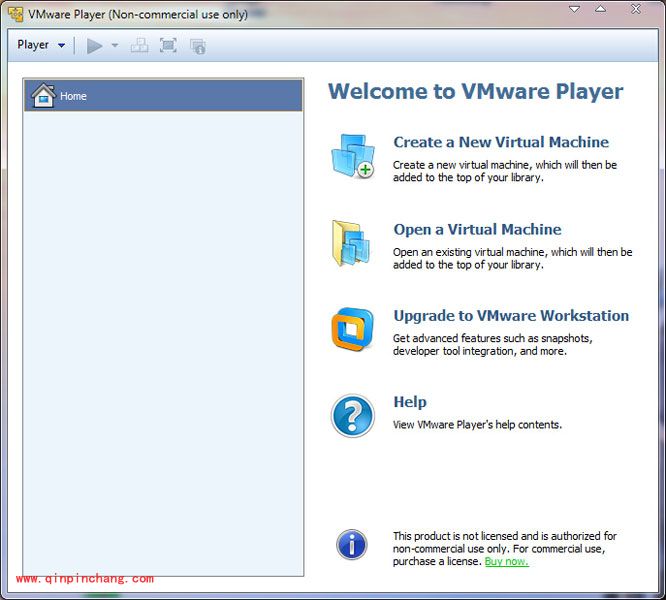The height and width of the screenshot is (600, 666).
Task: Minimize the VMware Player window
Action: pyautogui.click(x=574, y=9)
